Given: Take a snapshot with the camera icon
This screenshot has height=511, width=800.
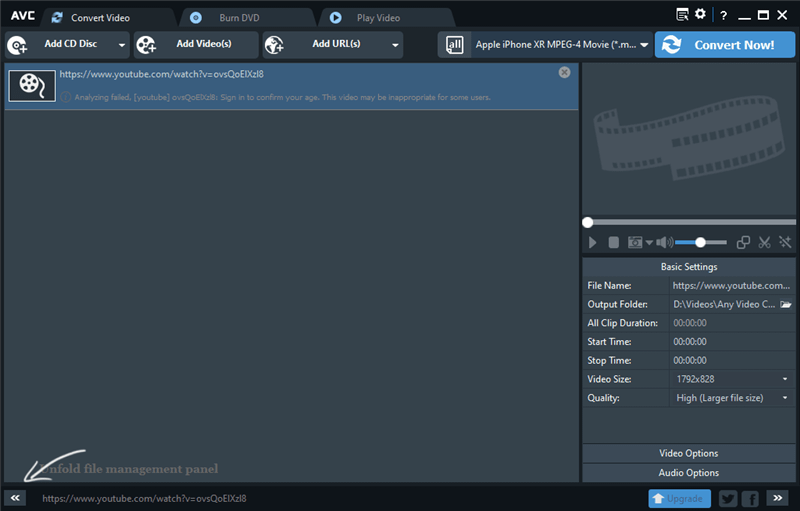Looking at the screenshot, I should 635,243.
